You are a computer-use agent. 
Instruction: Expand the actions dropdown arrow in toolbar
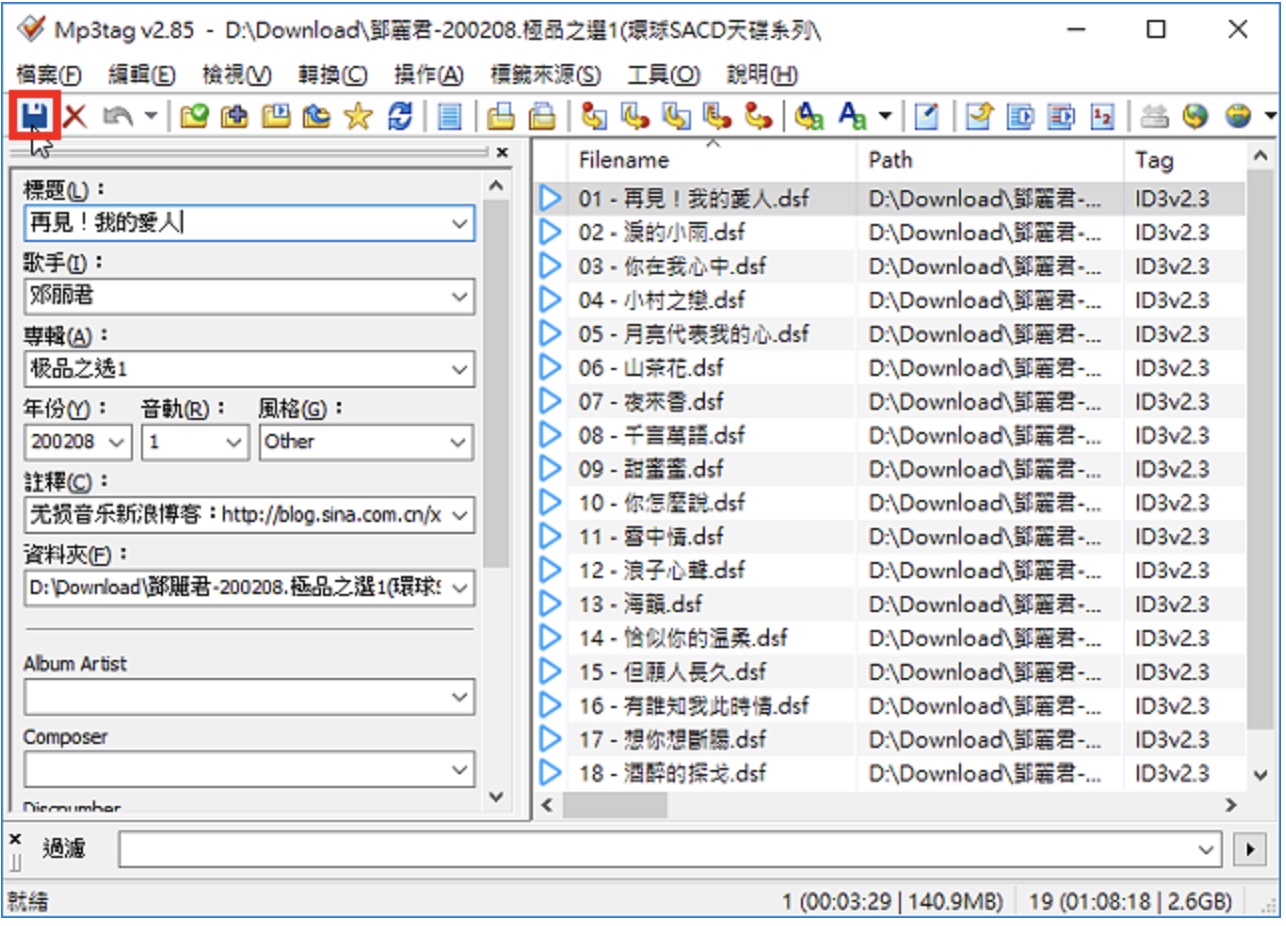[884, 116]
